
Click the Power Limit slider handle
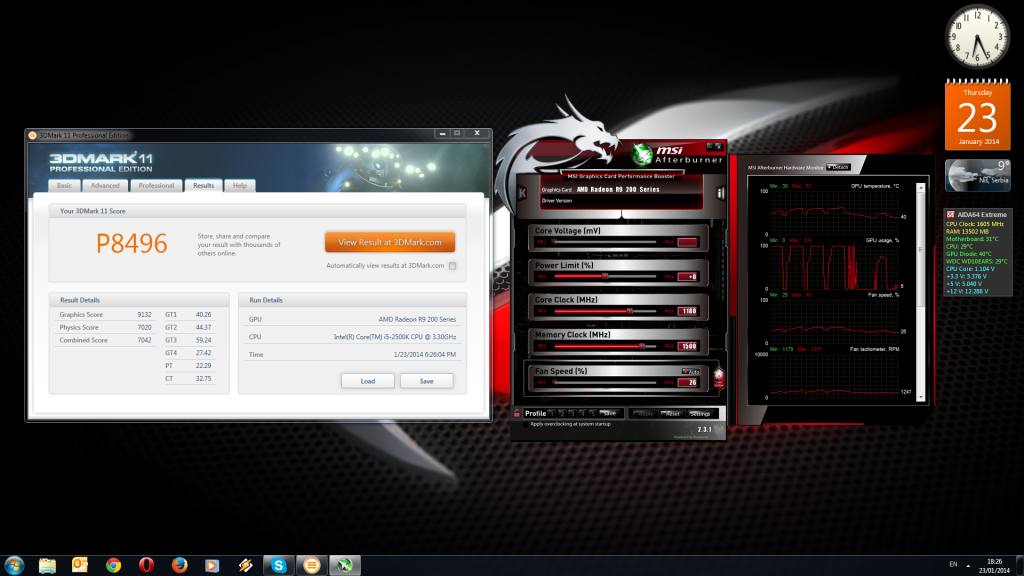pos(605,276)
